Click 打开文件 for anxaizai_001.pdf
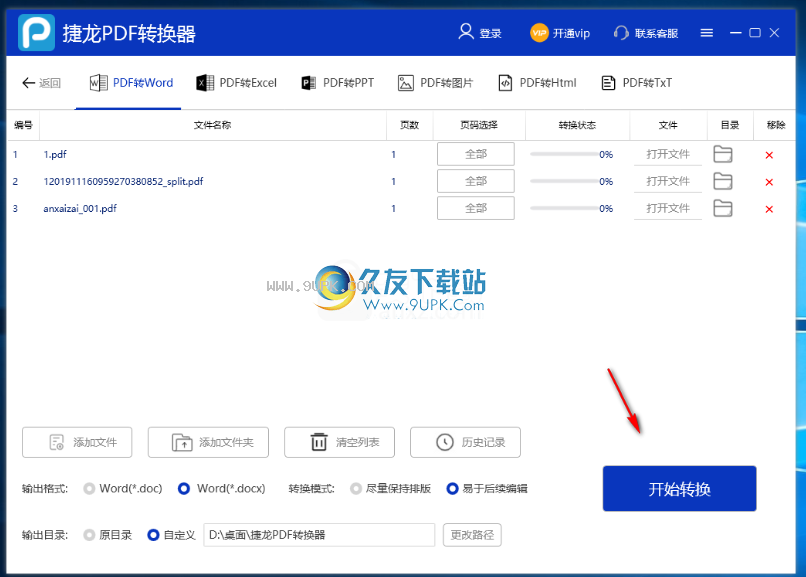 tap(668, 209)
